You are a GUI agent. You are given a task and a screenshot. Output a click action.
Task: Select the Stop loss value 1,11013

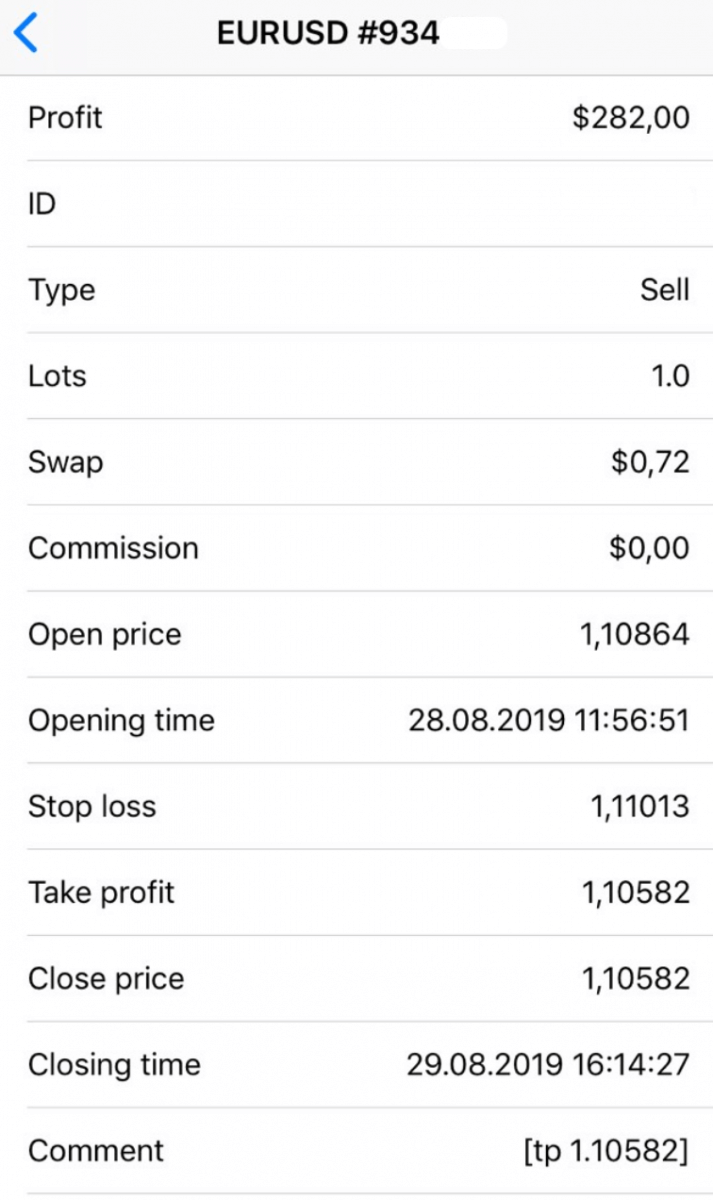pyautogui.click(x=637, y=806)
